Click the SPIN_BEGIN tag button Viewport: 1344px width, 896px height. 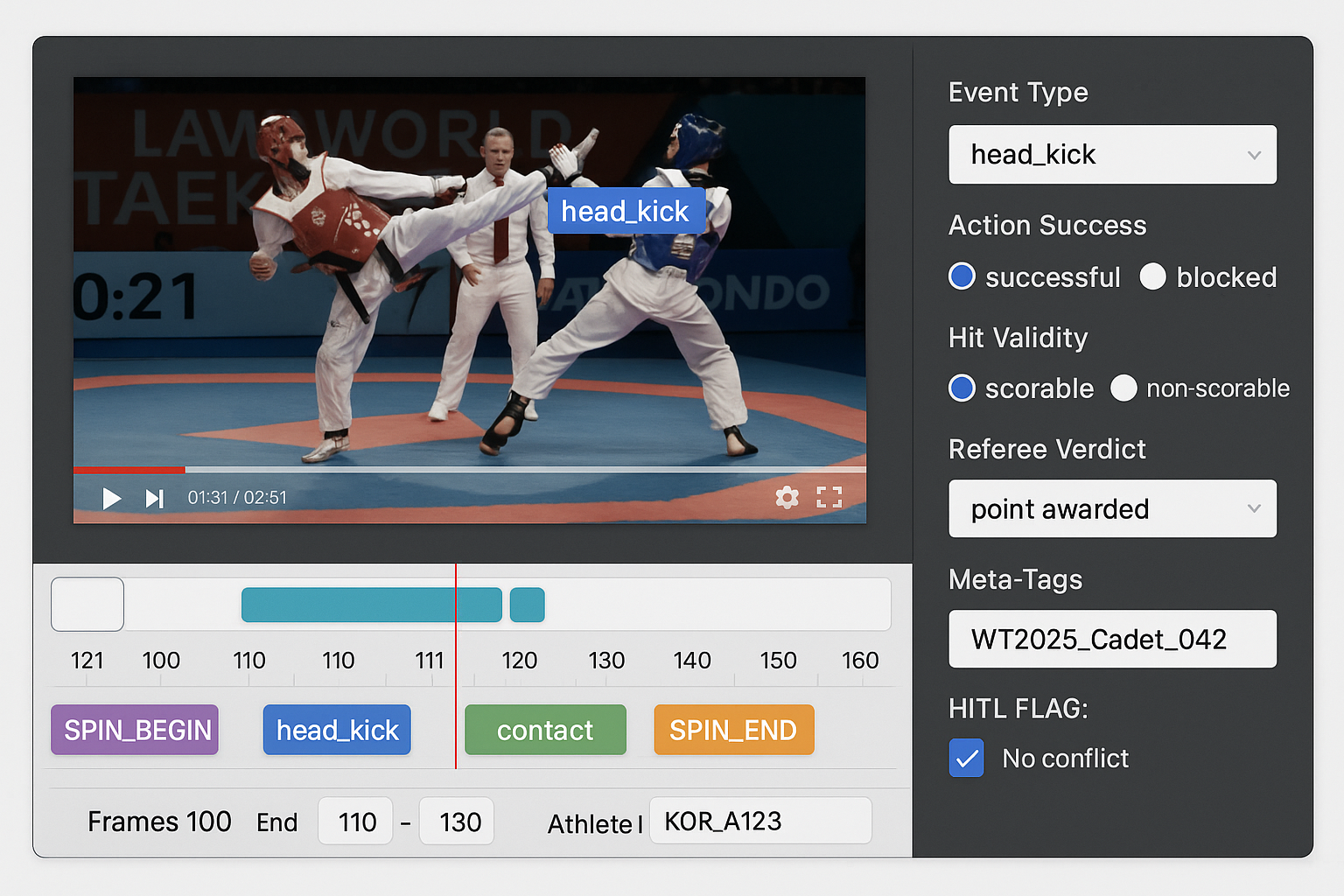[x=135, y=730]
